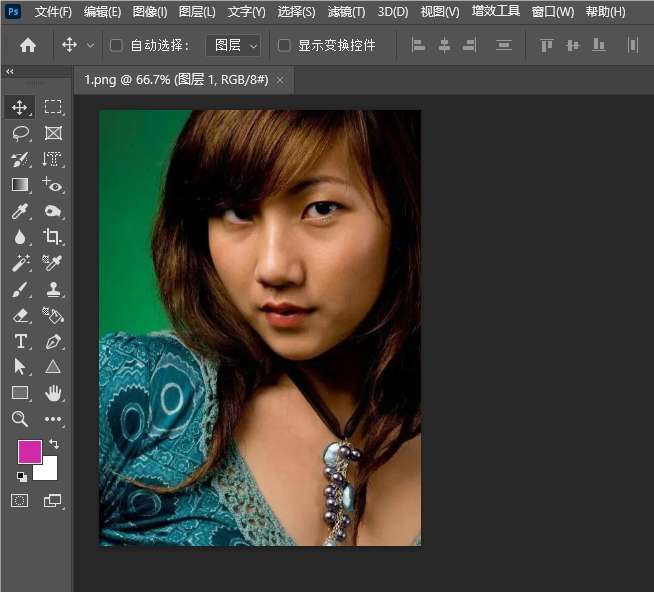Image resolution: width=654 pixels, height=592 pixels.
Task: Select the 3D Material Eyedropper tool
Action: click(52, 263)
